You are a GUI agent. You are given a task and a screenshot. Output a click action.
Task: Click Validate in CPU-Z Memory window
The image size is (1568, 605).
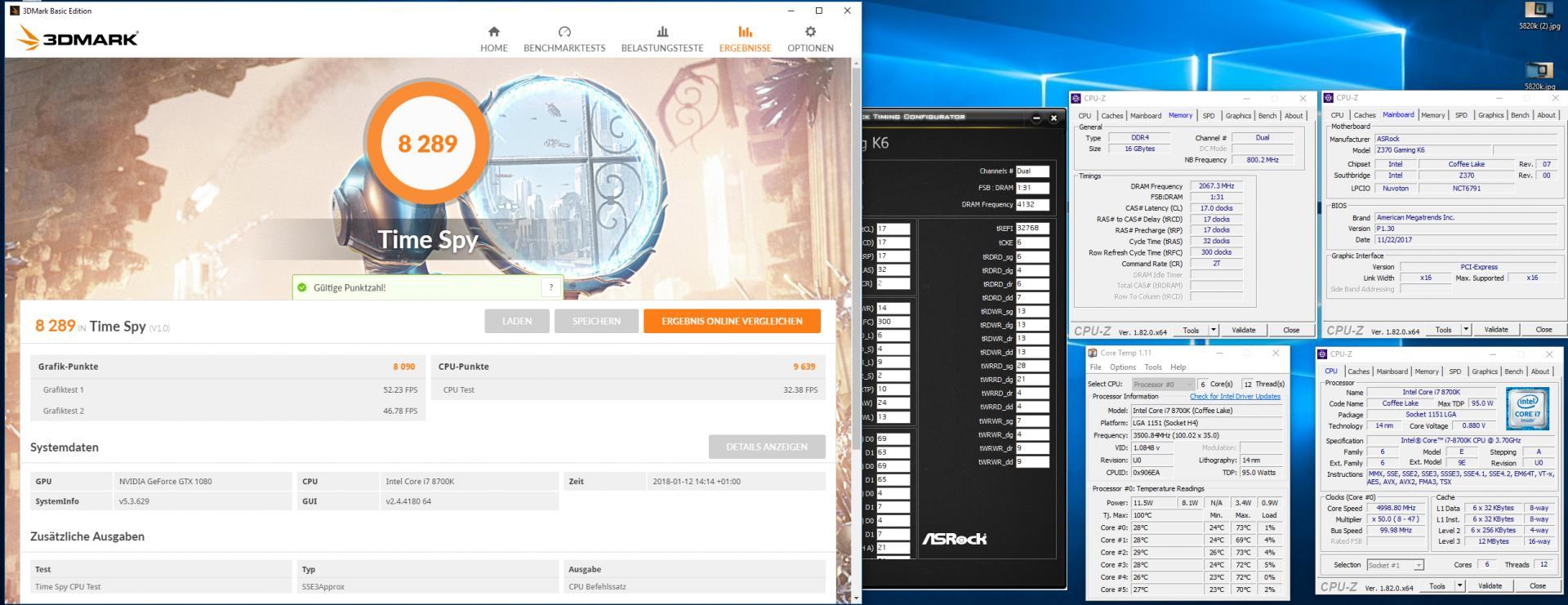pos(1244,330)
